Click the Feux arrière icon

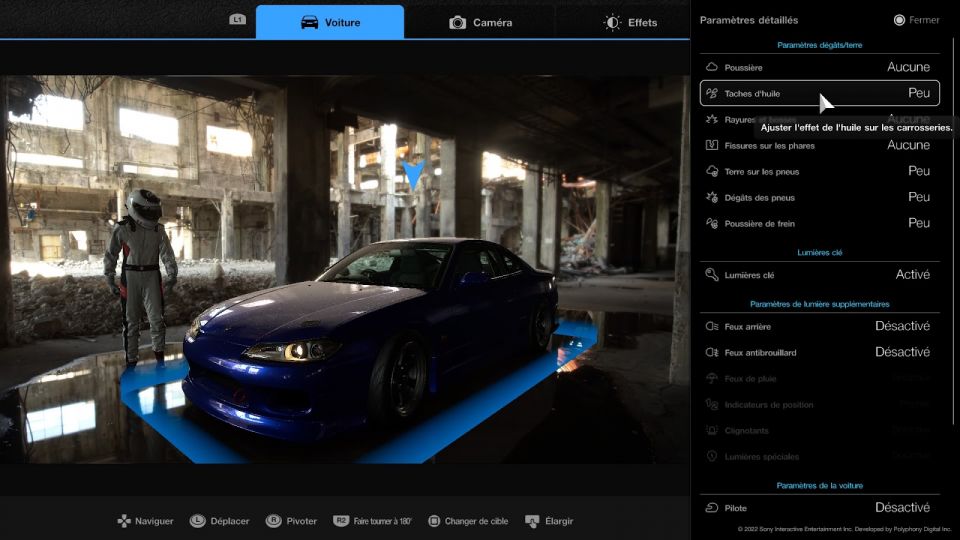point(711,326)
